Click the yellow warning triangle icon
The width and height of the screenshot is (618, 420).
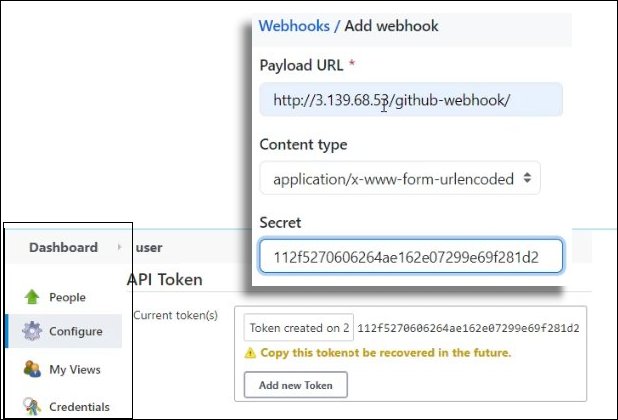[250, 353]
